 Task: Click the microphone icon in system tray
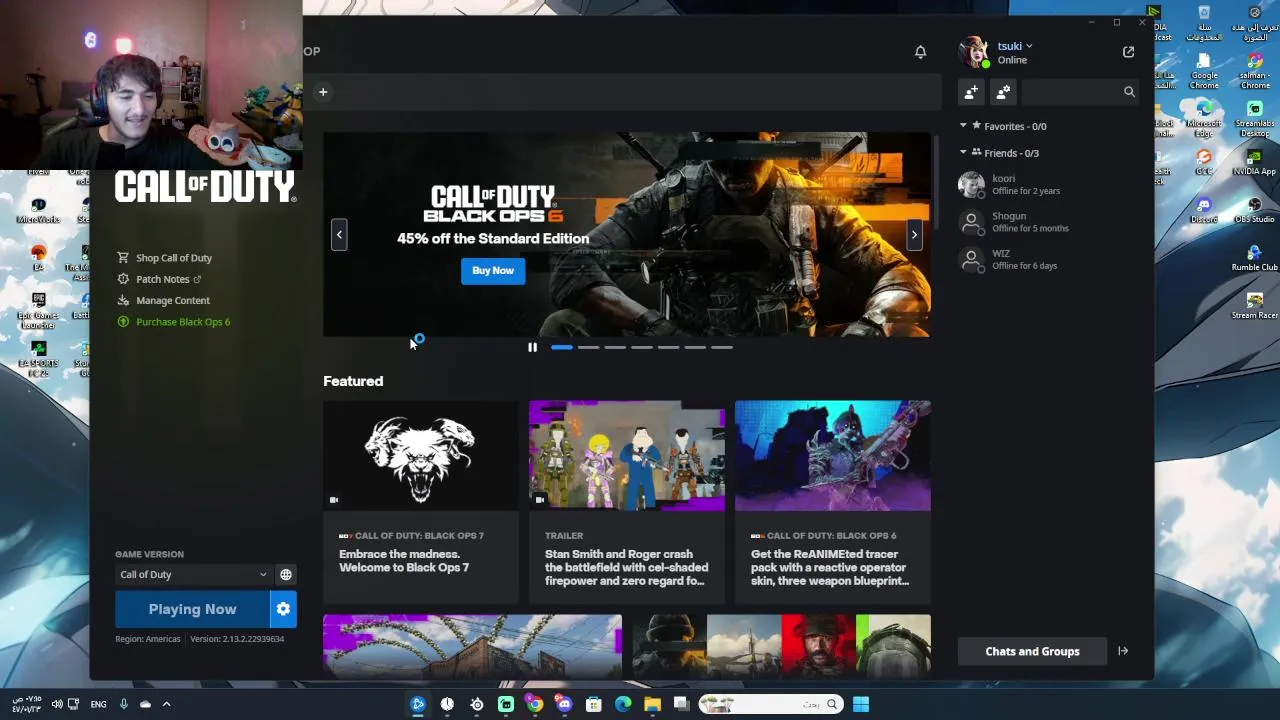pos(124,704)
